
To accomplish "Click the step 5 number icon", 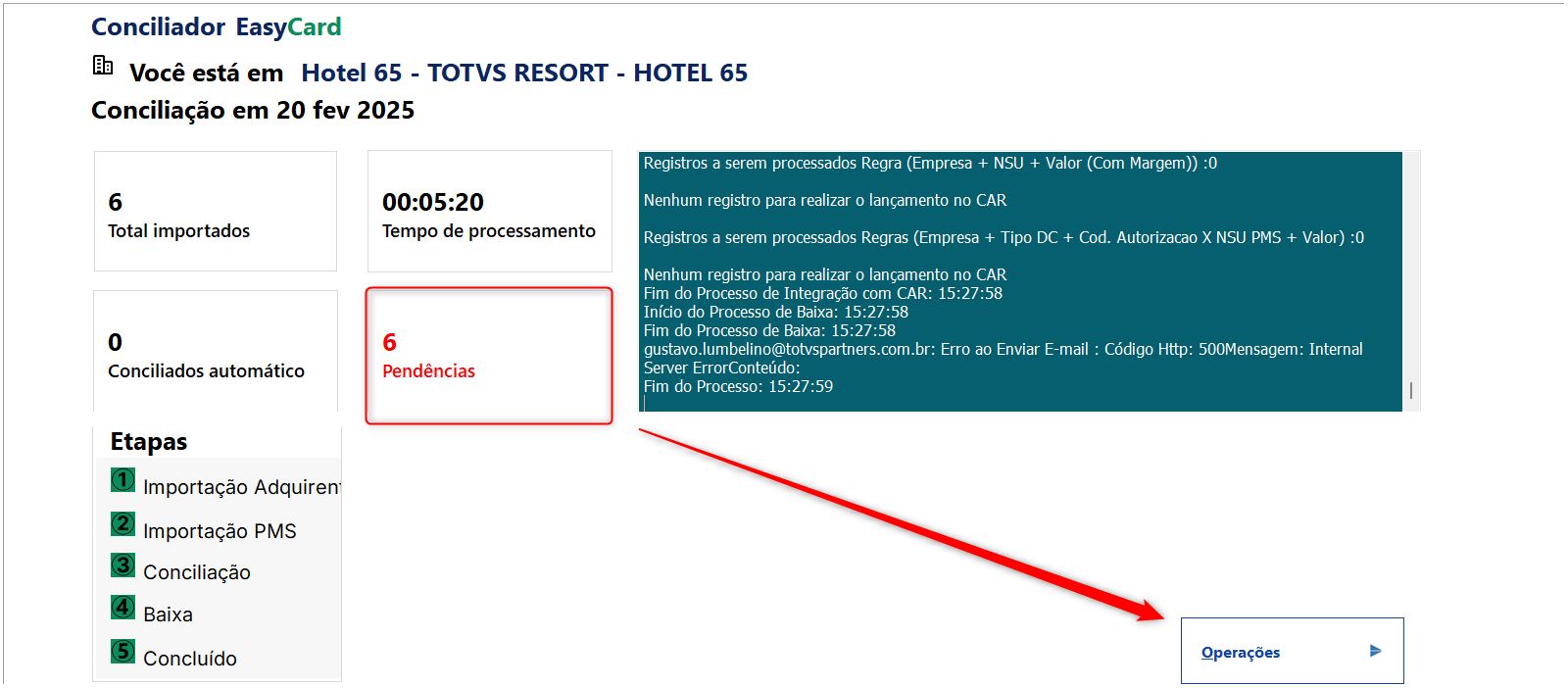I will tap(122, 651).
